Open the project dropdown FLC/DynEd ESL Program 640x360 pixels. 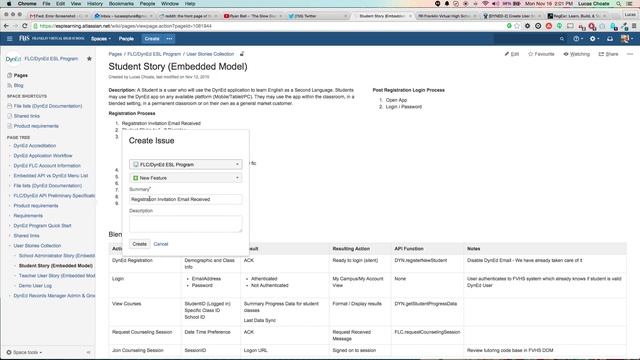(x=186, y=164)
